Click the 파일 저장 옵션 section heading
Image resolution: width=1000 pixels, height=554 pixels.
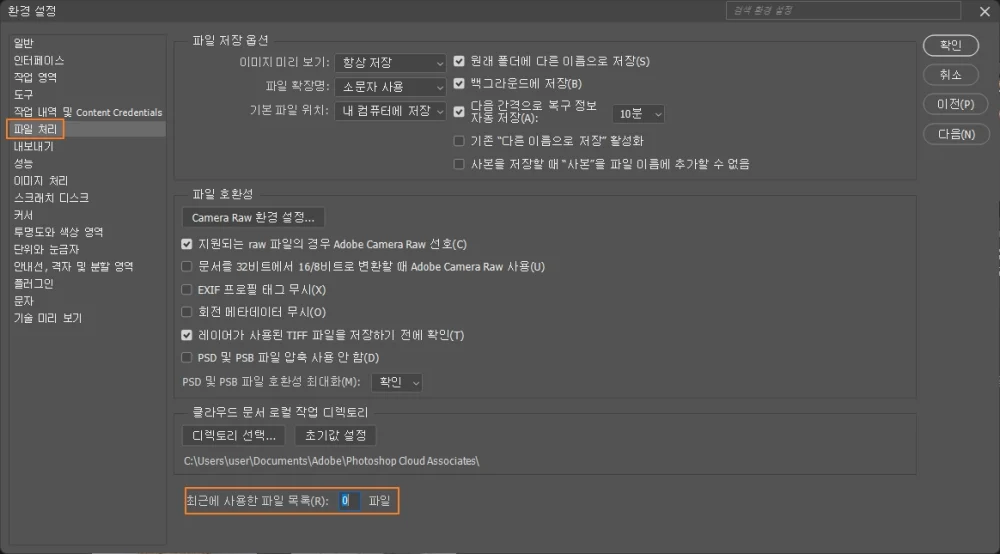click(x=230, y=40)
